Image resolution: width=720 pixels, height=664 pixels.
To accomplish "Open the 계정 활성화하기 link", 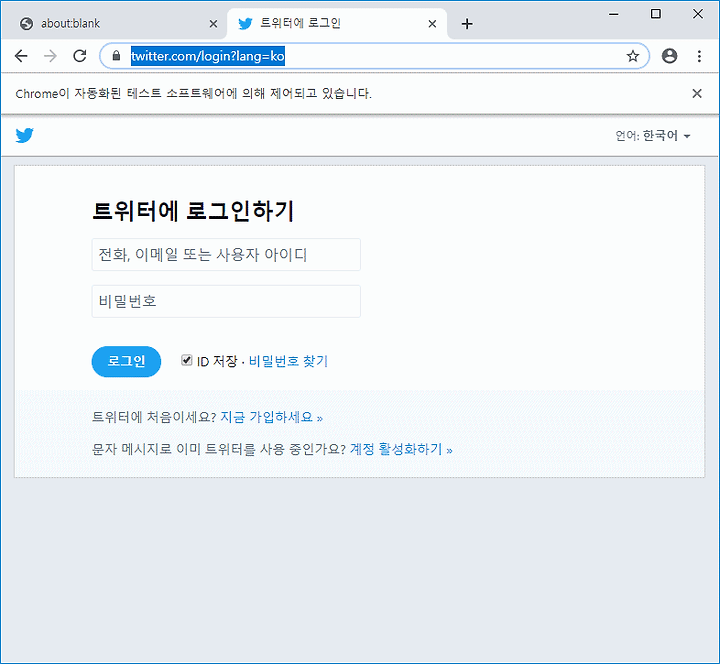I will coord(401,449).
